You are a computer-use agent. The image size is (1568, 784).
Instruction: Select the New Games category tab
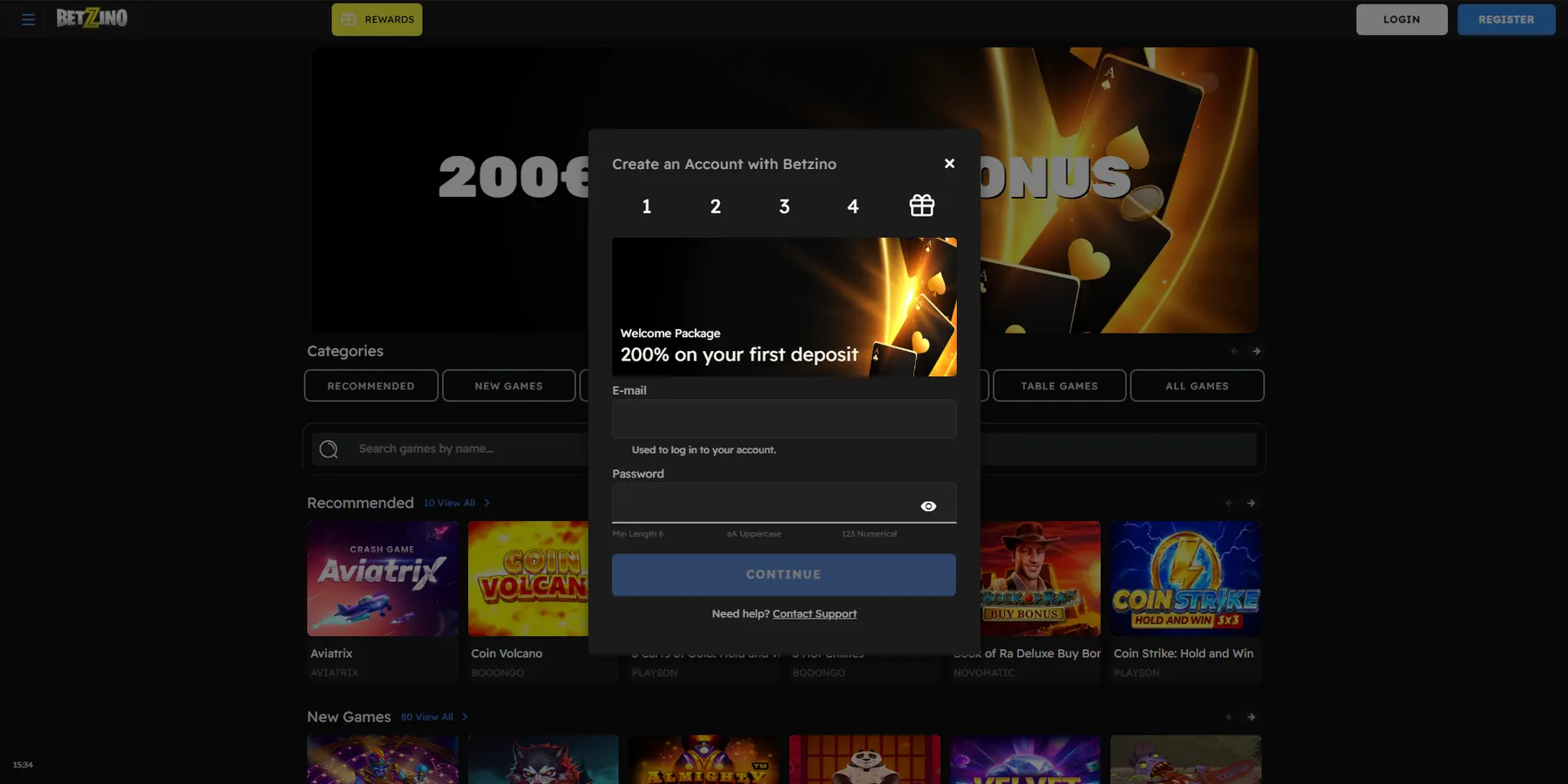point(508,386)
